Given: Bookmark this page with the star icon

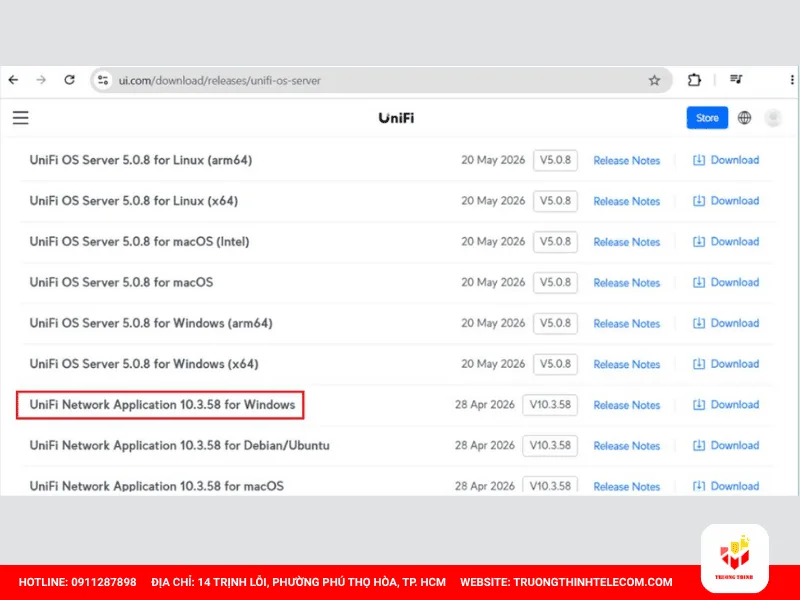Looking at the screenshot, I should pyautogui.click(x=654, y=80).
